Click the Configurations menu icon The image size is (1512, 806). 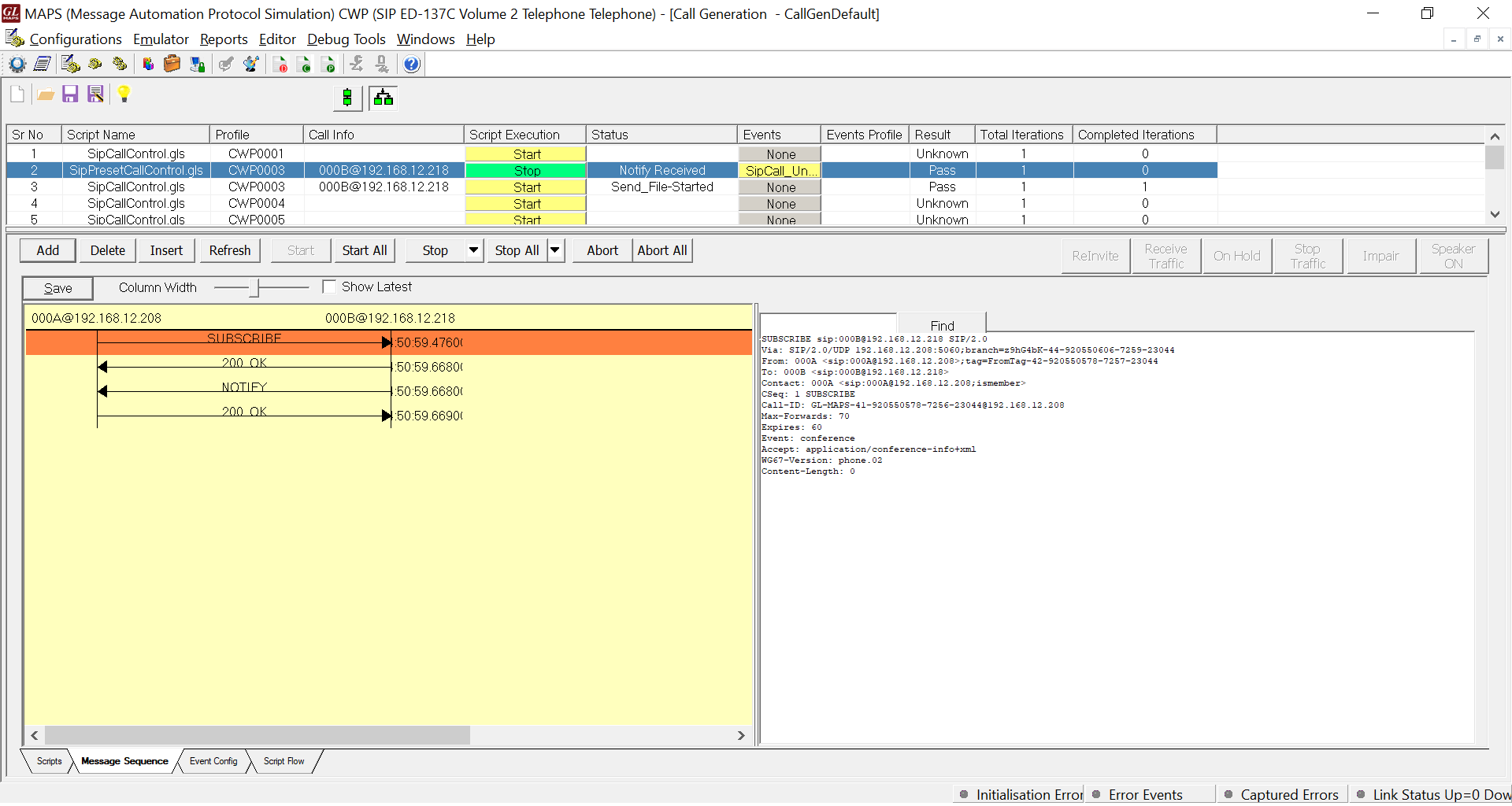[x=15, y=38]
